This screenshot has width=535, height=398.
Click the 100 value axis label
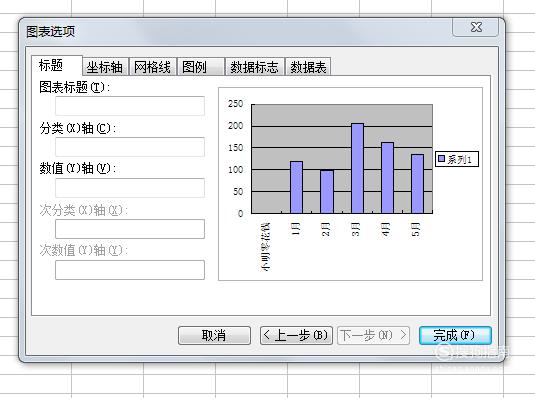[x=235, y=170]
